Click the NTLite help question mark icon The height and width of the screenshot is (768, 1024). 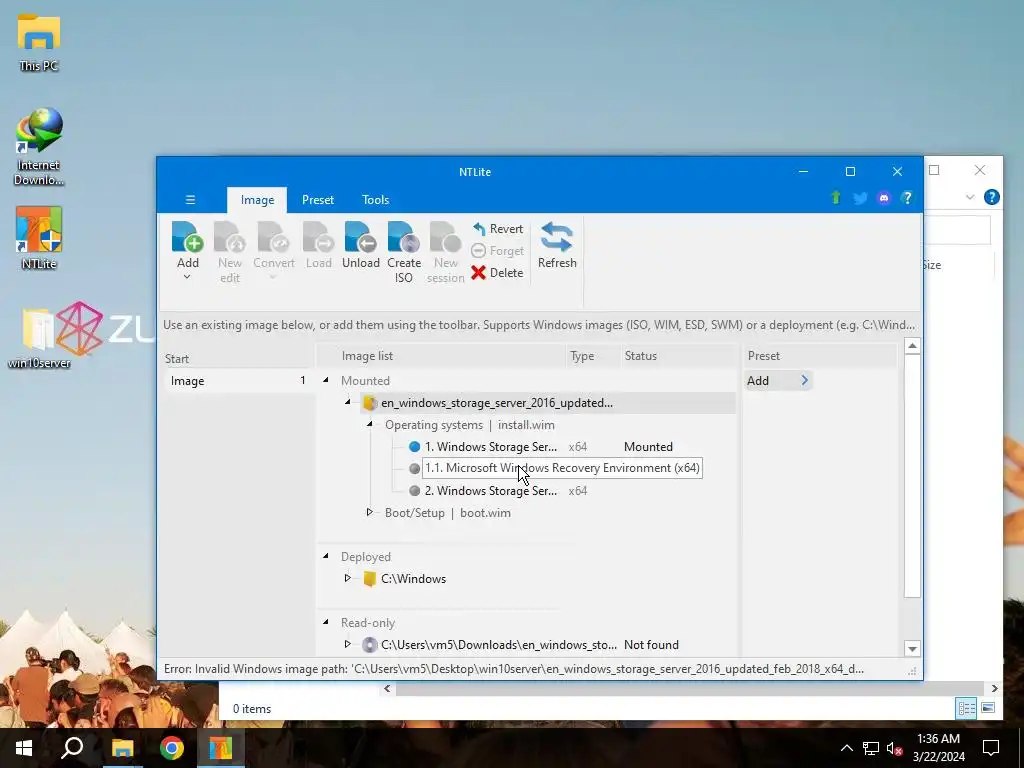tap(907, 198)
